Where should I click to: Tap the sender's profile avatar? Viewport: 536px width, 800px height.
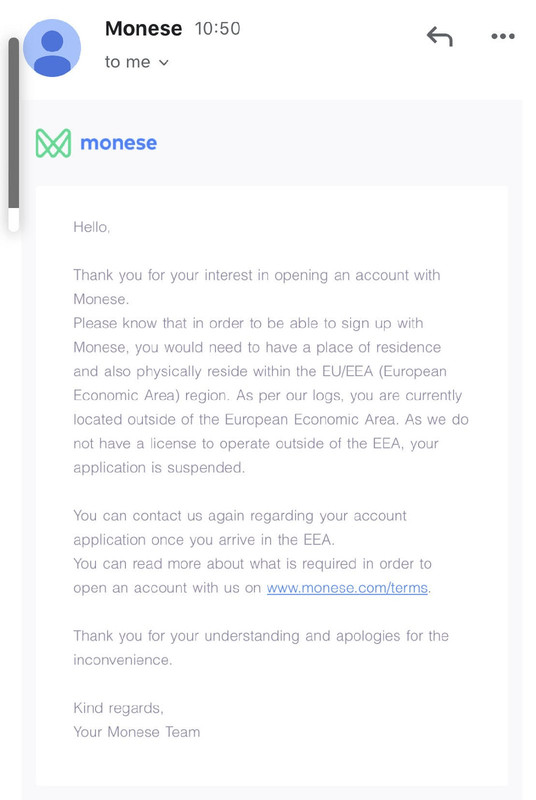[52, 48]
